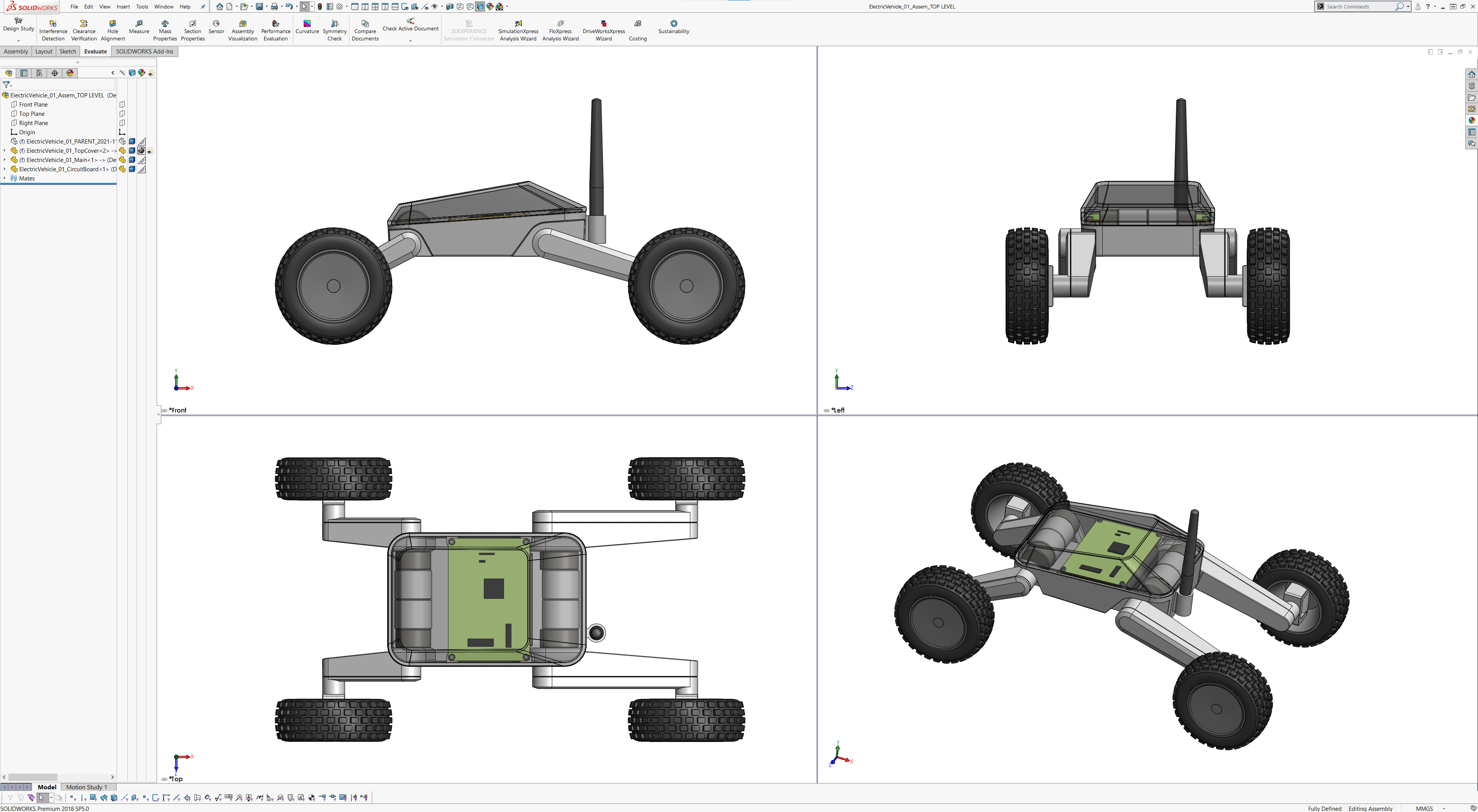Open the Insert menu
Viewport: 1478px width, 812px height.
(123, 7)
